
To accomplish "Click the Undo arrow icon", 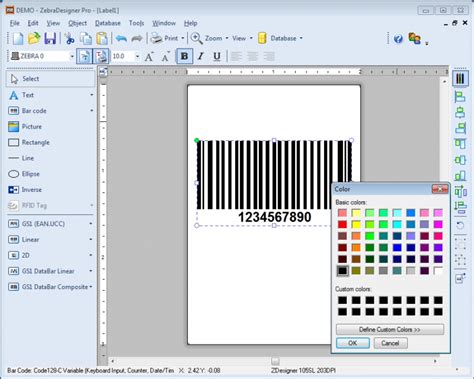I will pyautogui.click(x=121, y=38).
